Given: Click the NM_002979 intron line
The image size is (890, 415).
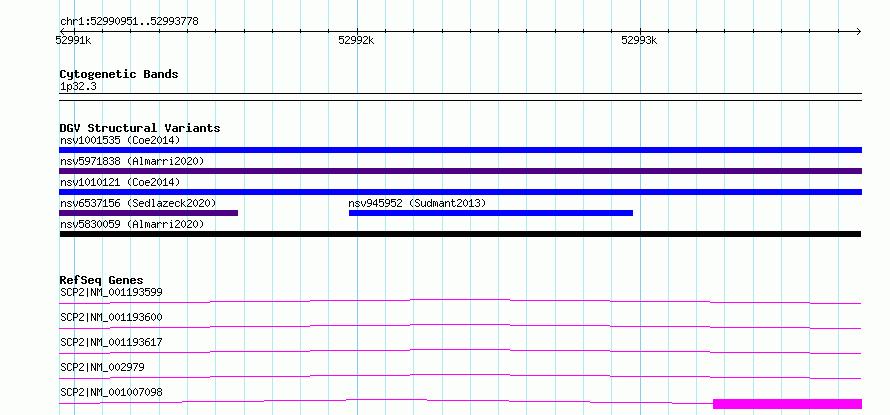Looking at the screenshot, I should coord(460,375).
